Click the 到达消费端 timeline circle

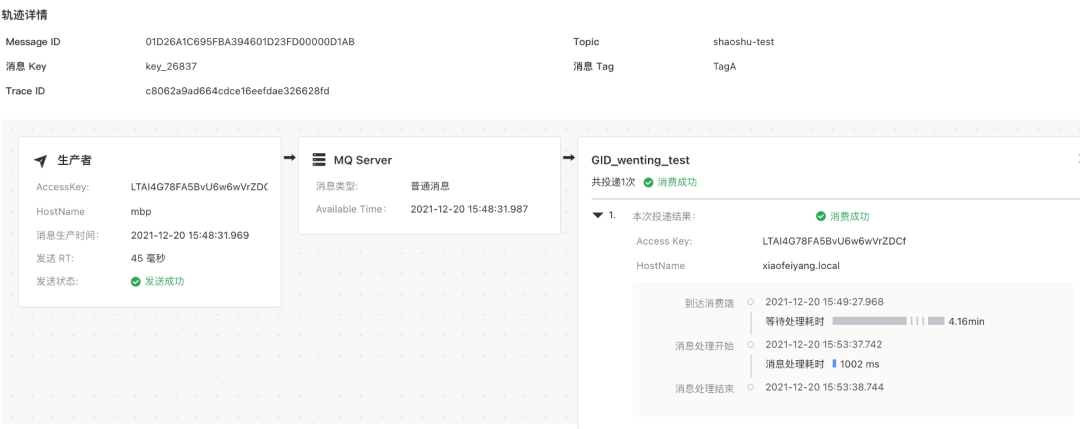click(x=751, y=302)
